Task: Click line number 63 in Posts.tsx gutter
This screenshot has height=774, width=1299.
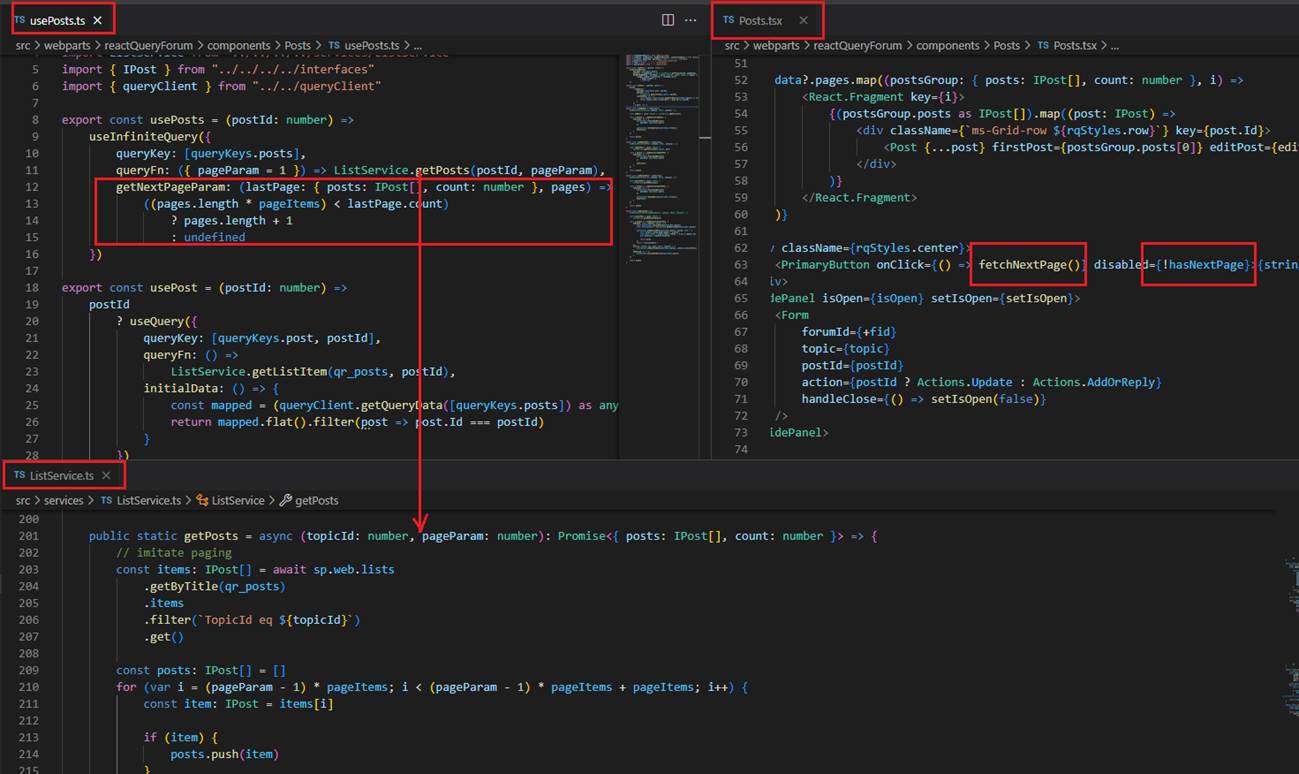Action: [x=740, y=265]
